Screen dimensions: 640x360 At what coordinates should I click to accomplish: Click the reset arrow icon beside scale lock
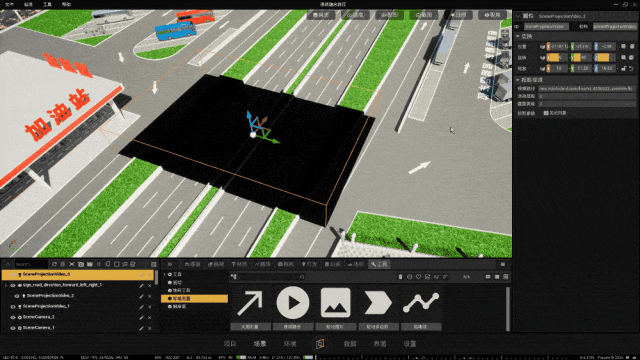click(x=631, y=69)
